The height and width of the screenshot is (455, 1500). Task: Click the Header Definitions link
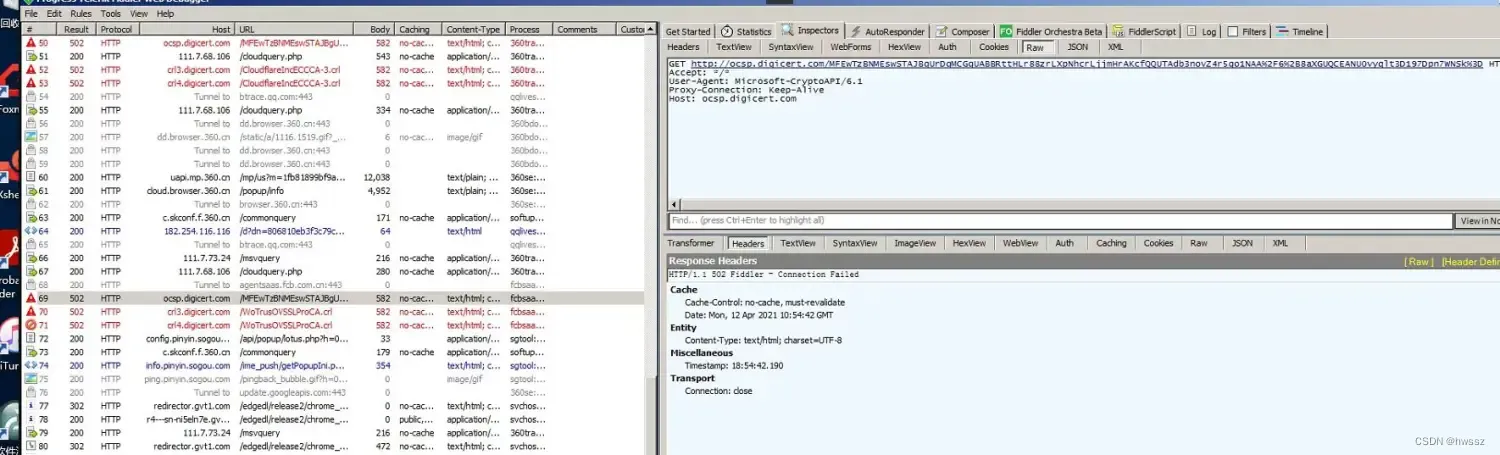(1470, 261)
